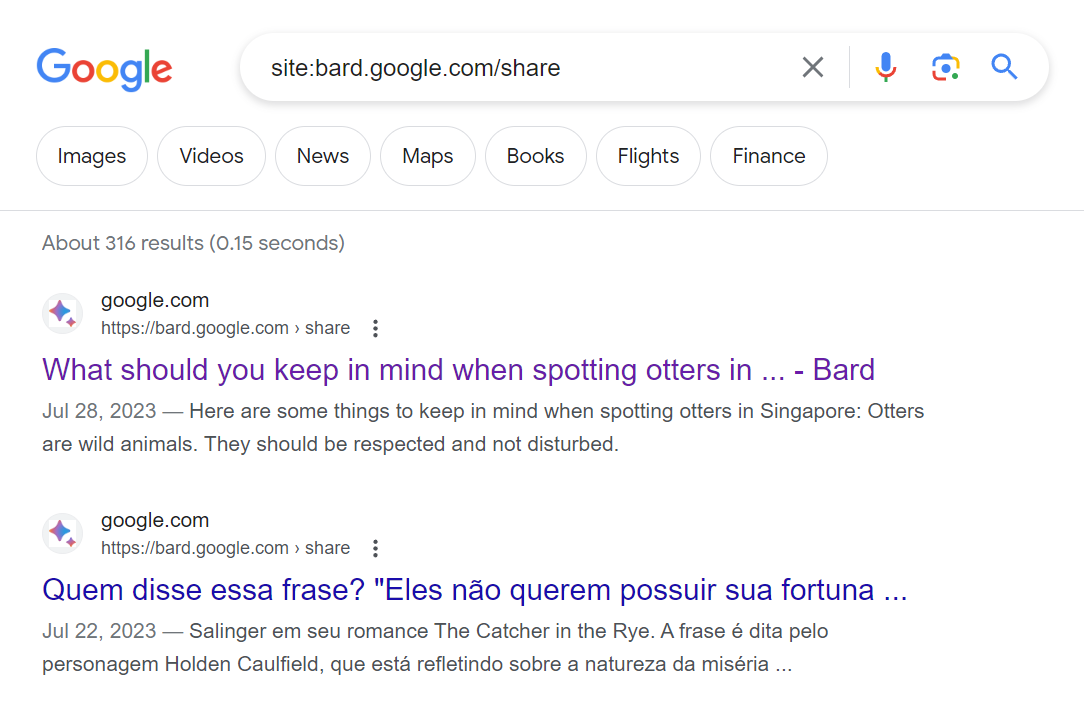
Task: Open three-dot menu for otters result
Action: pos(375,328)
